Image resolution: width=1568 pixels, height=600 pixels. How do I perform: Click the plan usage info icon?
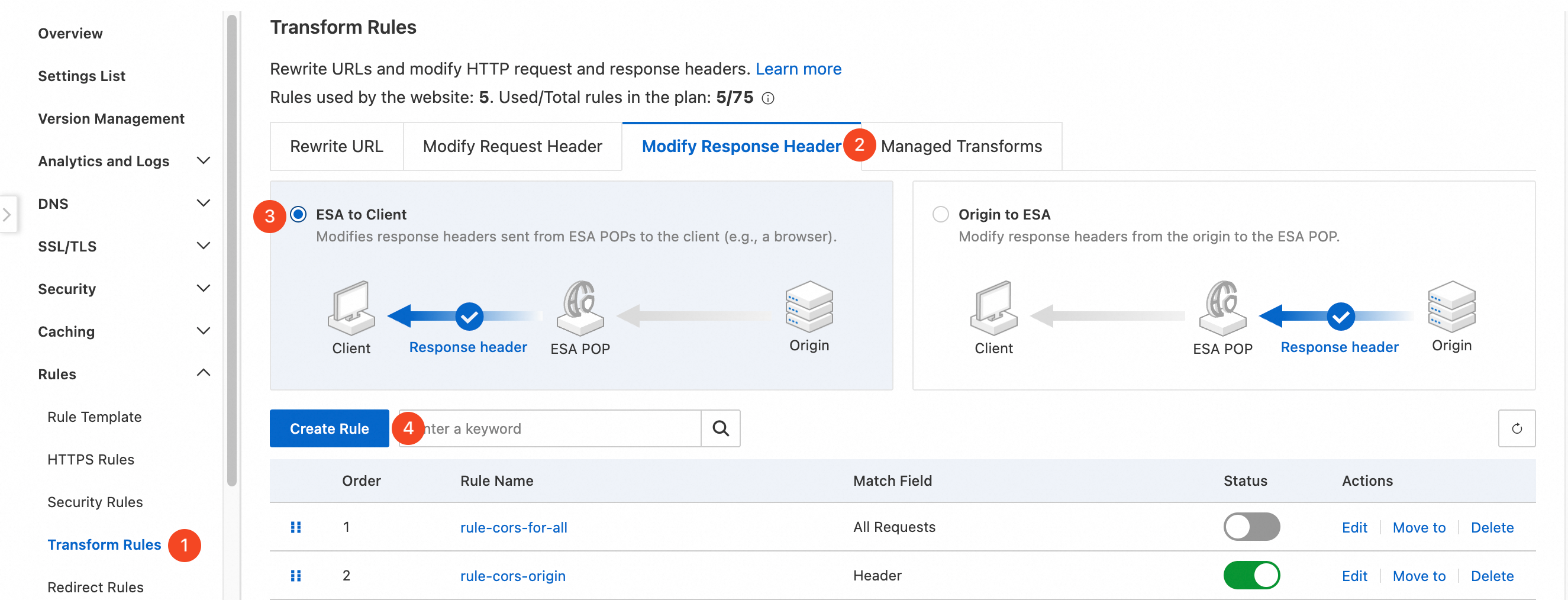pos(768,98)
